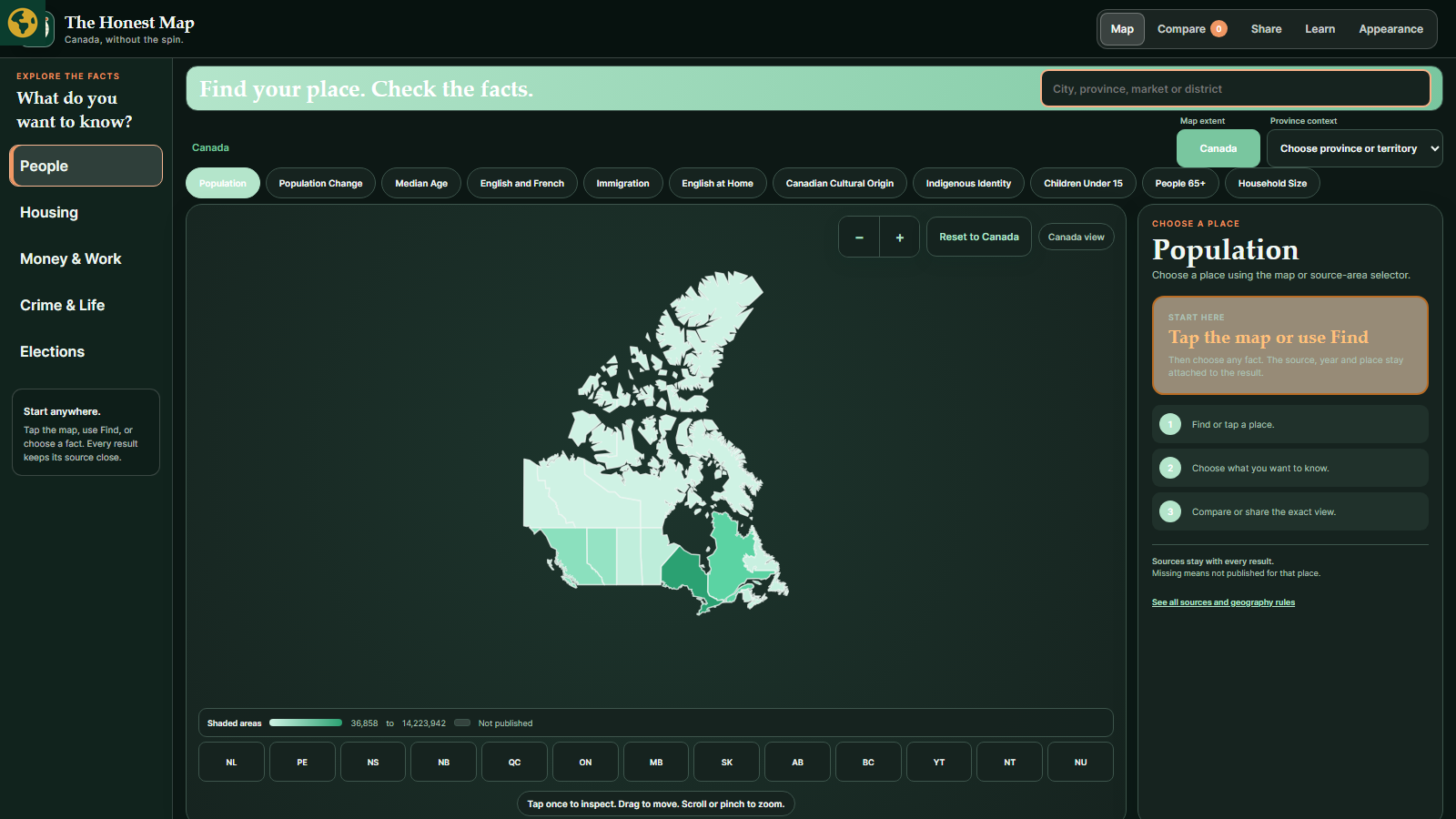Select the QC province button
This screenshot has height=819, width=1456.
514,762
